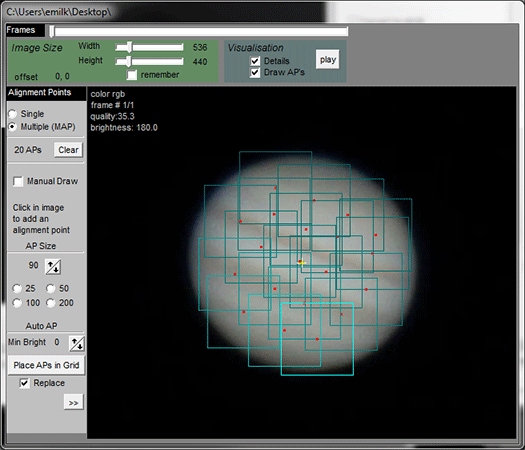Click the yellow crosshair at image center
The image size is (525, 450).
(x=302, y=263)
